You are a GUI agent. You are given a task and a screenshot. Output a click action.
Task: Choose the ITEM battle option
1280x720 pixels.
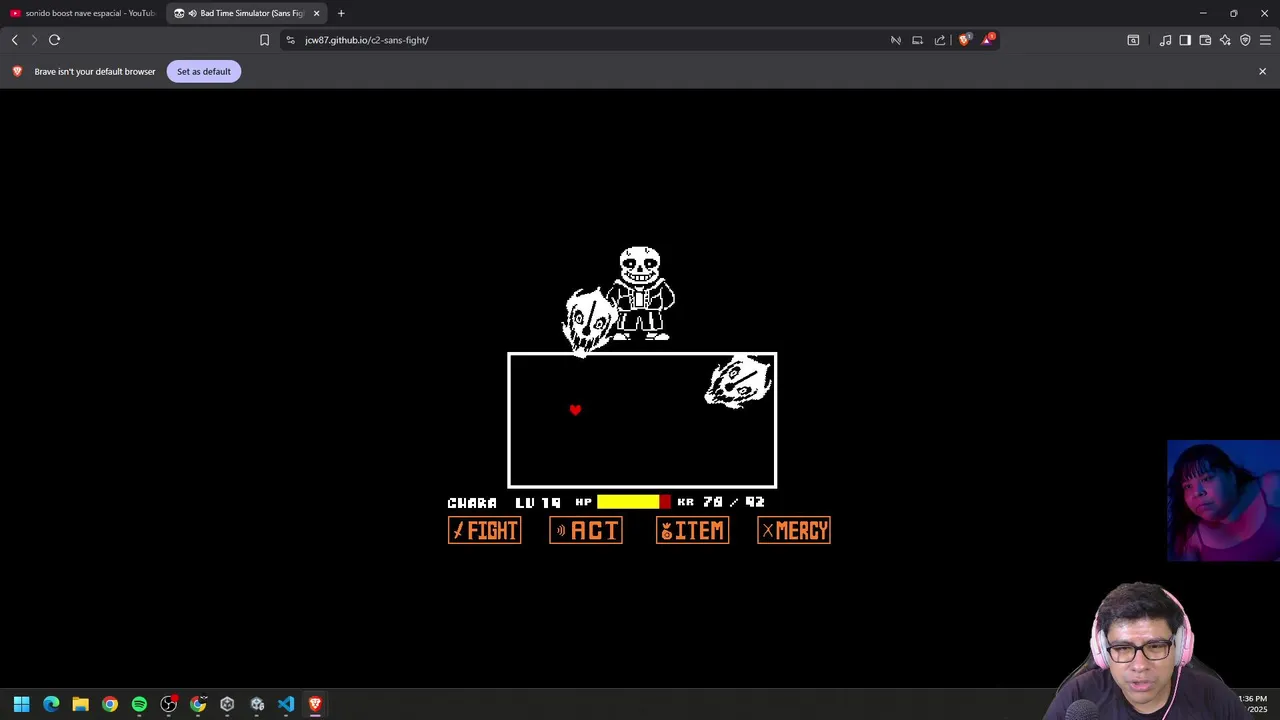(x=692, y=531)
